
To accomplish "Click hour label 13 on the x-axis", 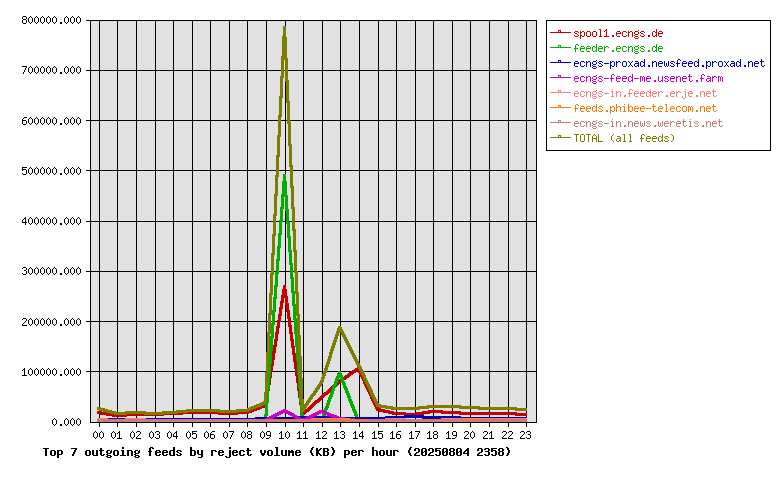I will (x=339, y=435).
